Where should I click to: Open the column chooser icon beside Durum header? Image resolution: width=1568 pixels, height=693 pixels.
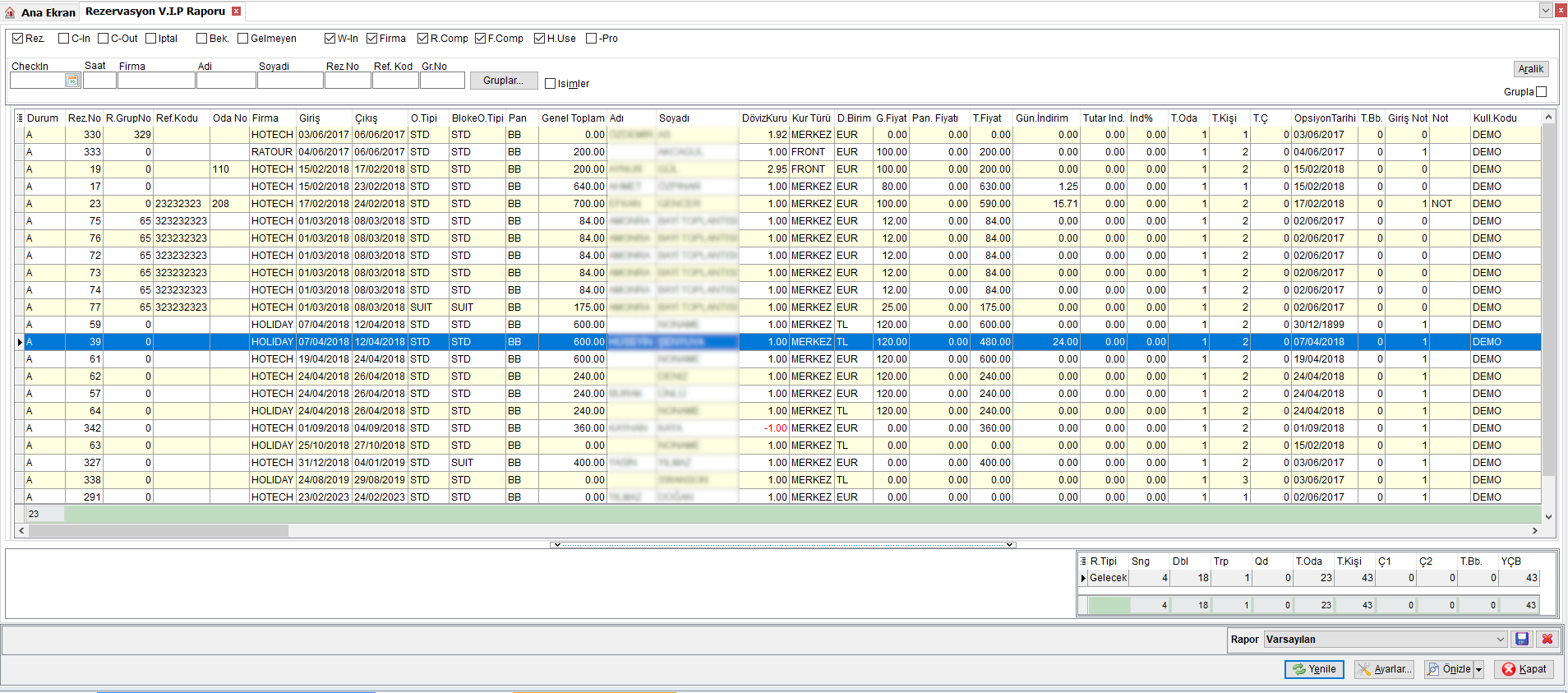coord(20,118)
